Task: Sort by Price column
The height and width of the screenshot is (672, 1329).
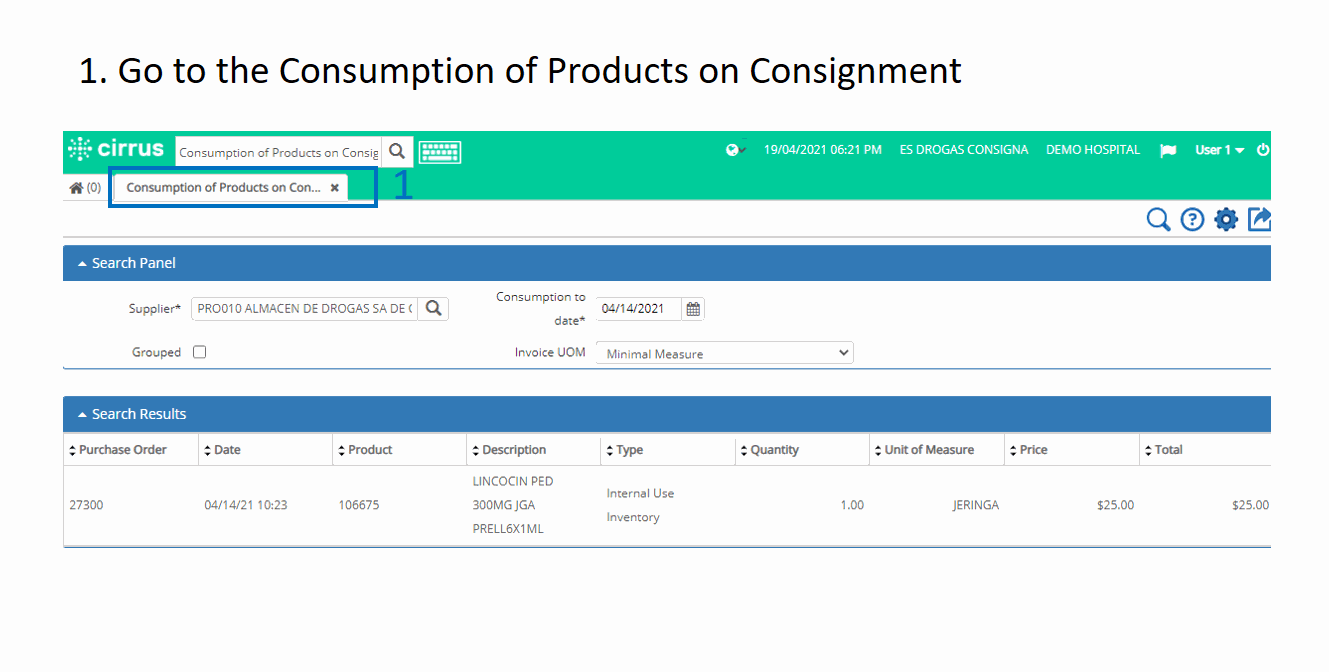Action: point(1028,450)
